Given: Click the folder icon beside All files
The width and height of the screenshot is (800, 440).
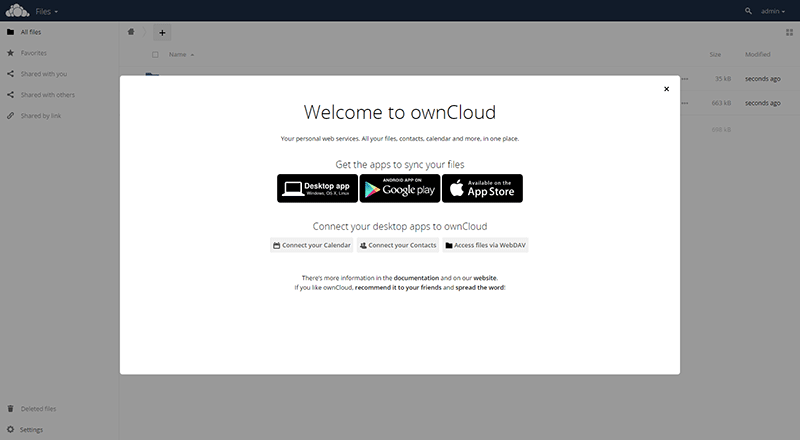Looking at the screenshot, I should [x=10, y=32].
